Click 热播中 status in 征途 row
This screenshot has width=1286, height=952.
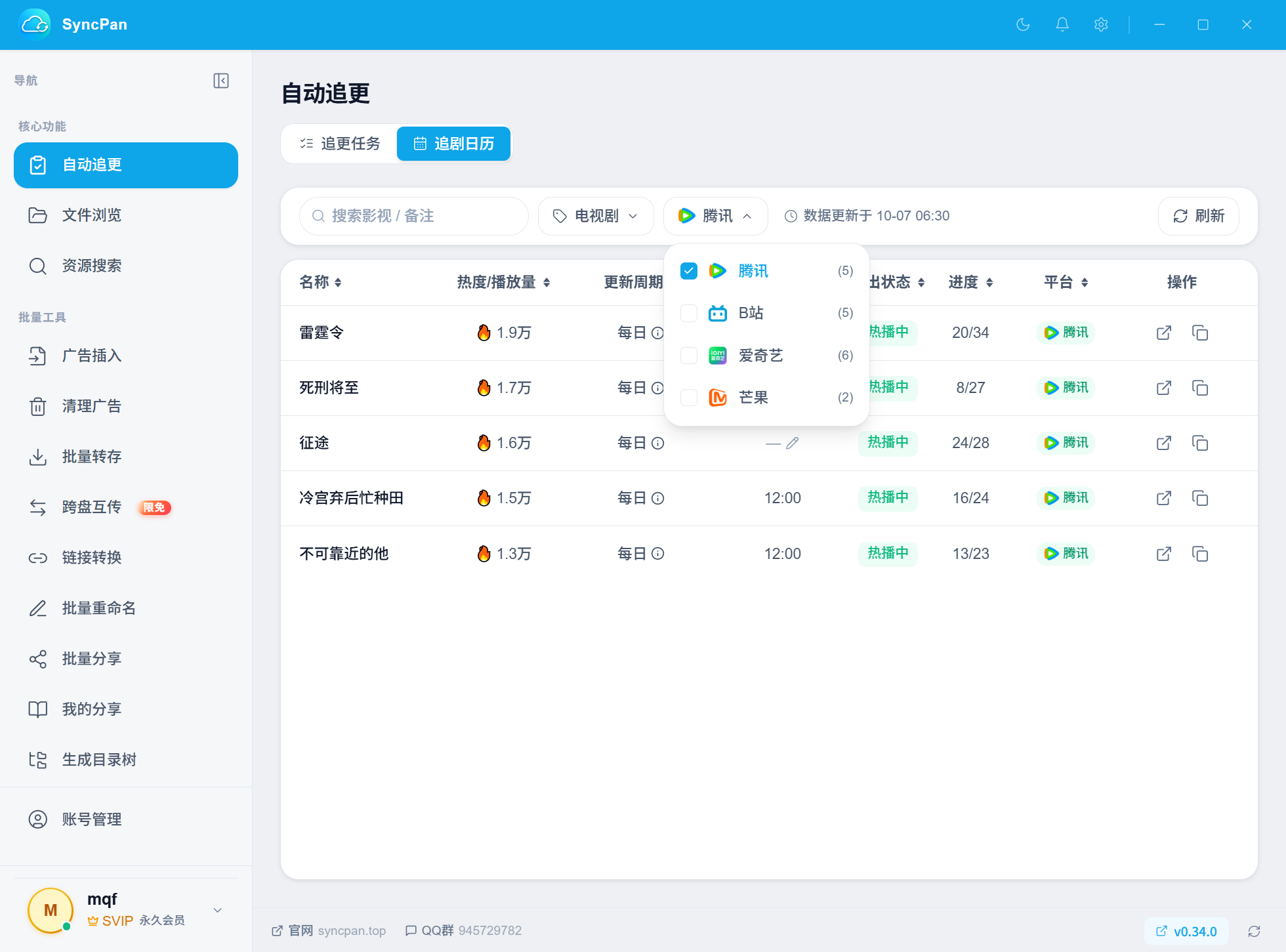coord(888,442)
